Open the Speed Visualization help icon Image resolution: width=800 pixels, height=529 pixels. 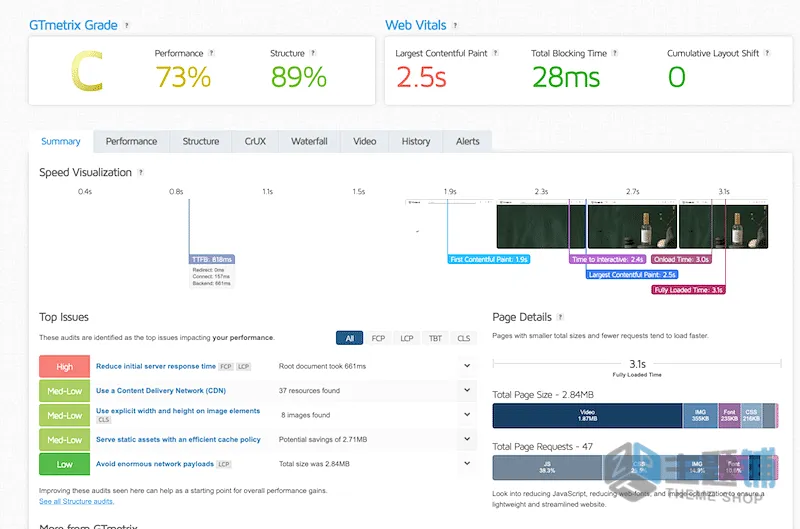(140, 172)
